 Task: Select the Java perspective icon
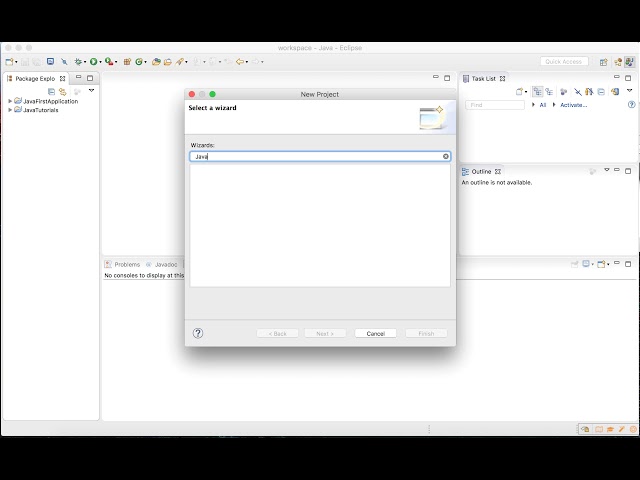[x=629, y=62]
